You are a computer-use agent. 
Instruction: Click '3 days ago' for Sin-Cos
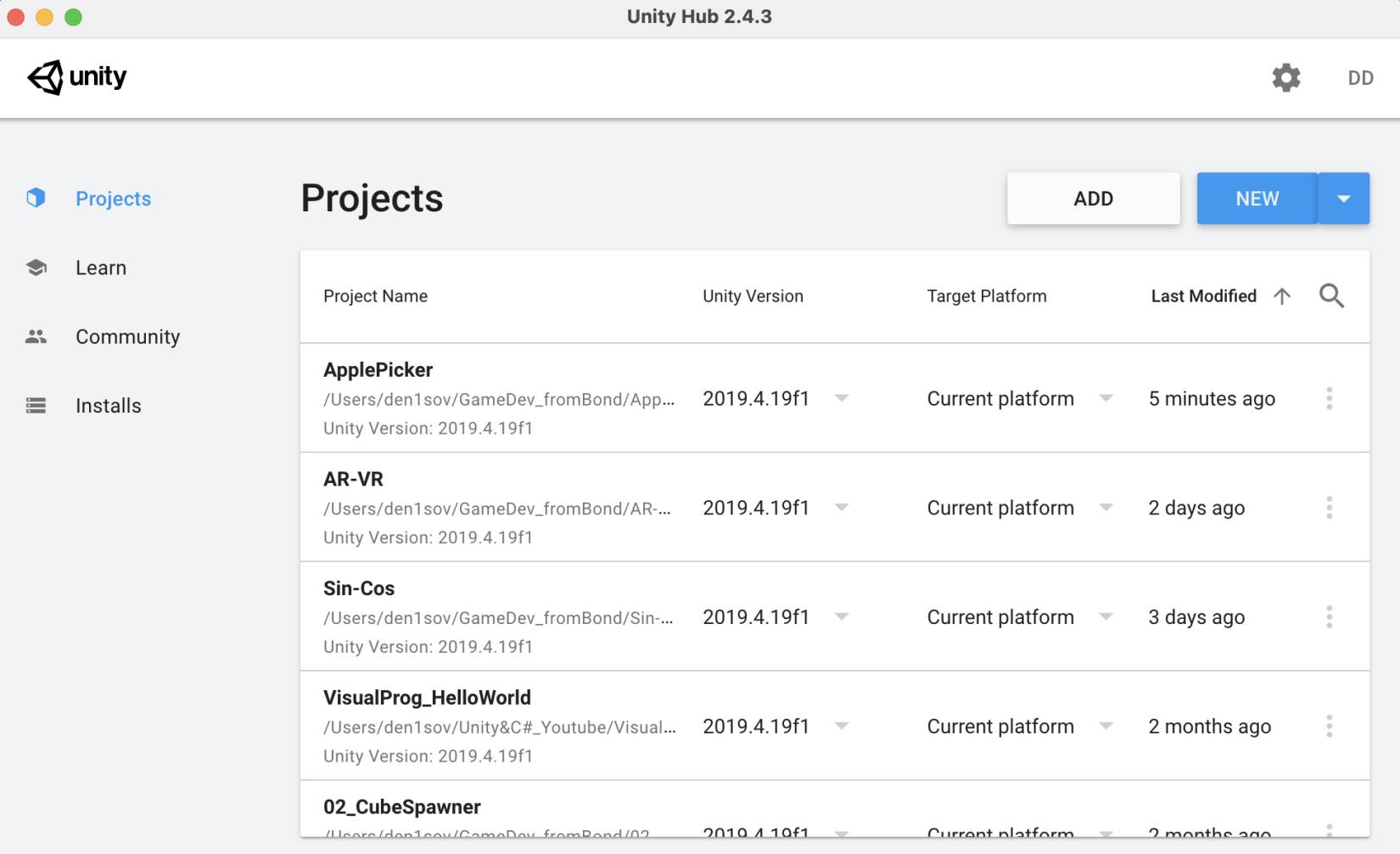[1196, 617]
